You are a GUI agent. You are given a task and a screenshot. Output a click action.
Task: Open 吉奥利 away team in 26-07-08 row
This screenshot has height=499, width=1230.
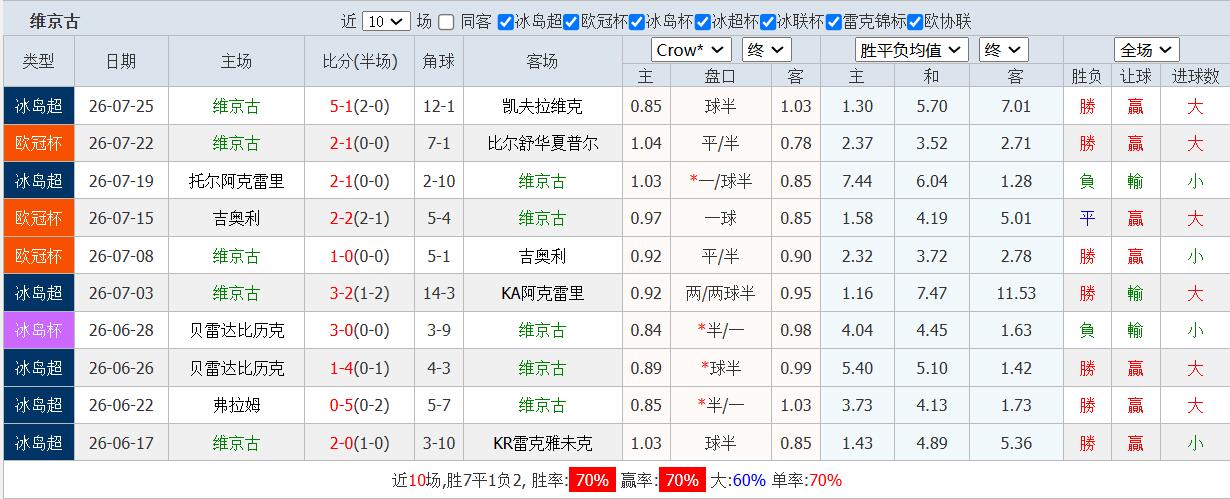(542, 256)
